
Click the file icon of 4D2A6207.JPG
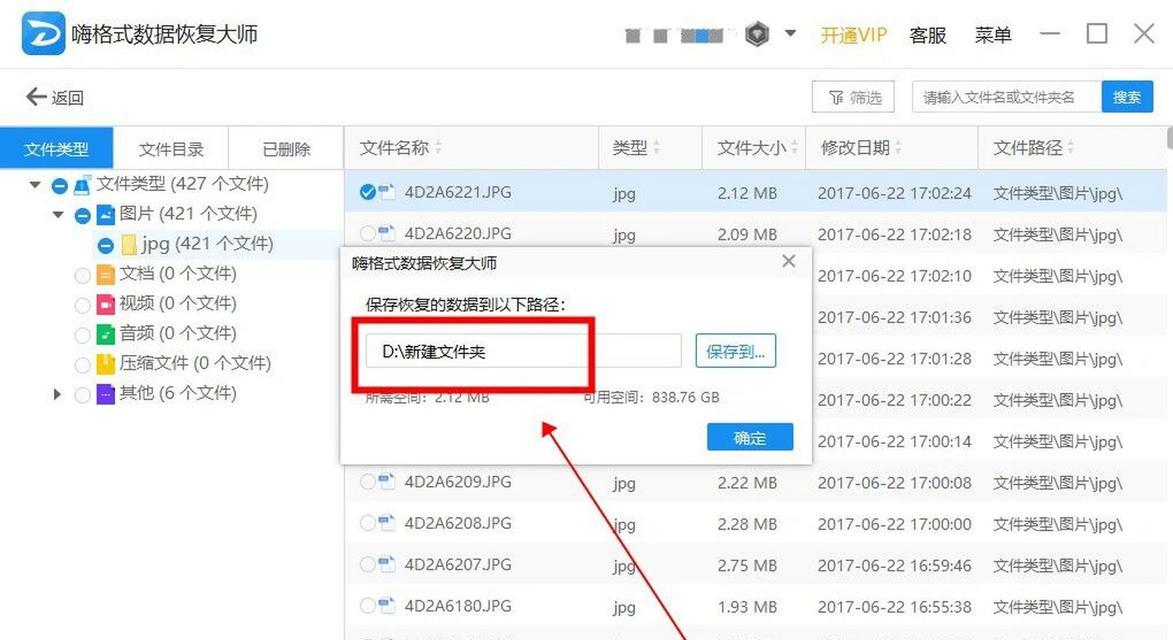tap(387, 564)
